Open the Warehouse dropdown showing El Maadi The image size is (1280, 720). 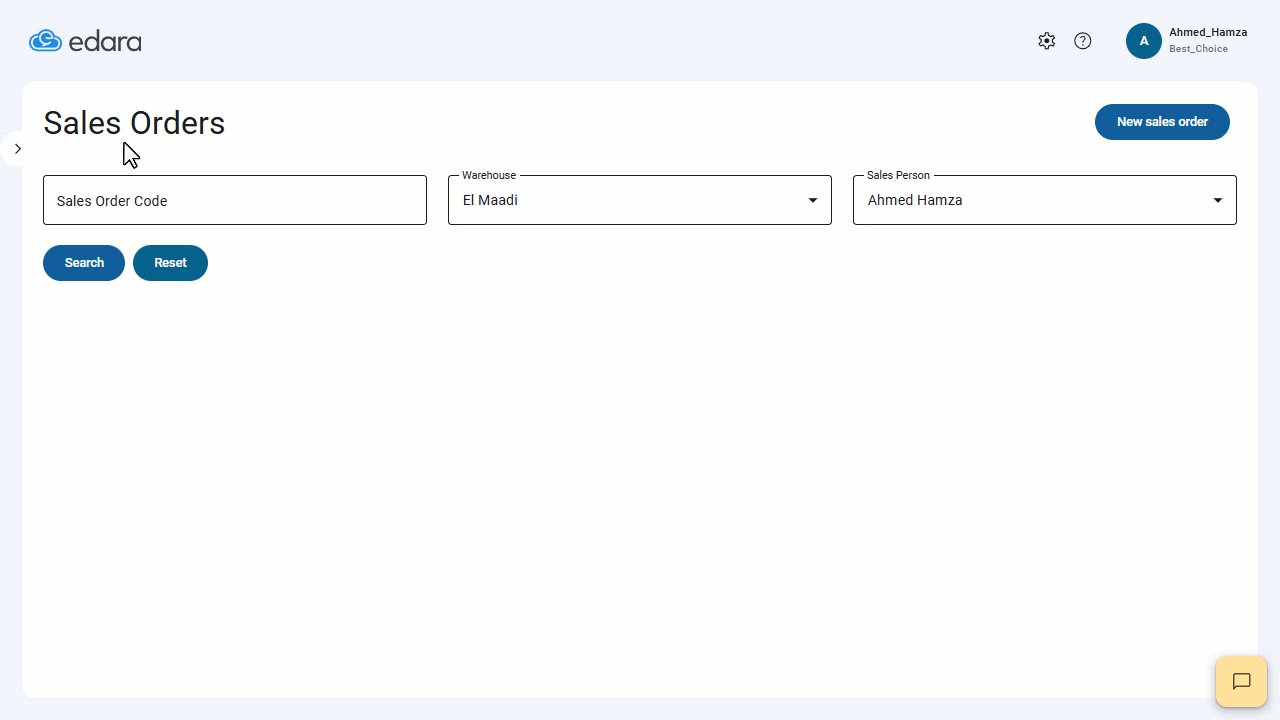[x=640, y=200]
